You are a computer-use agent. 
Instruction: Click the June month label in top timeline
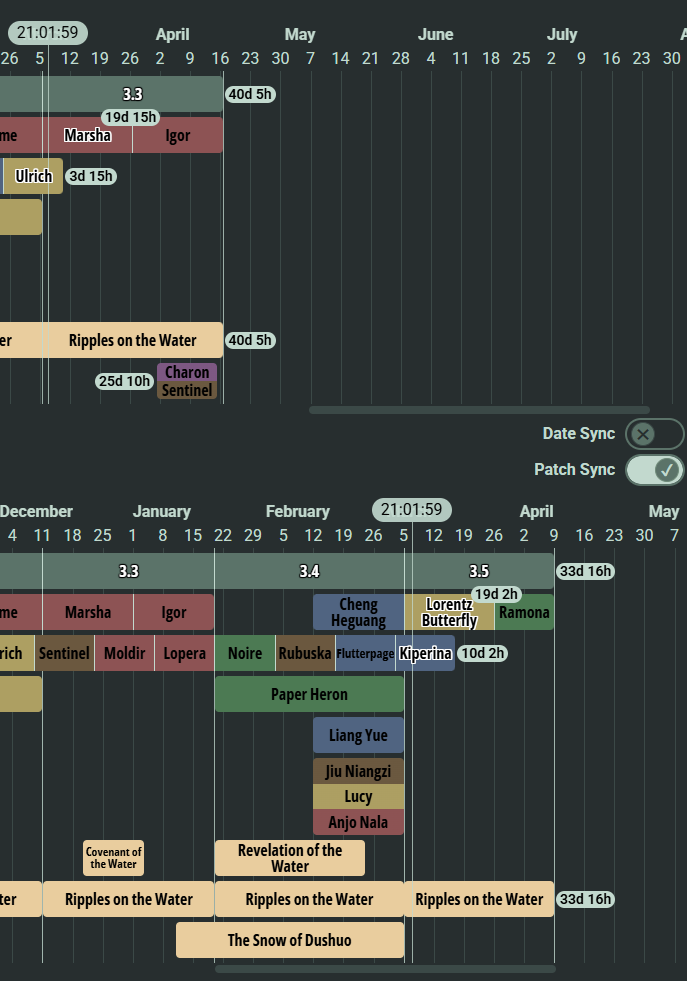(435, 34)
